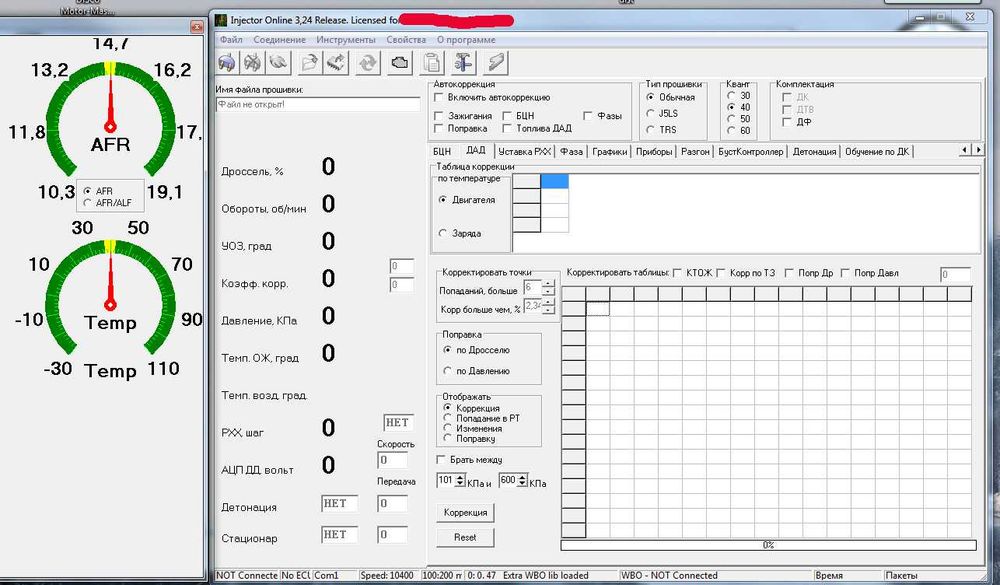The image size is (1000, 585).
Task: Select 'Попадание в РТ' display option
Action: 447,418
